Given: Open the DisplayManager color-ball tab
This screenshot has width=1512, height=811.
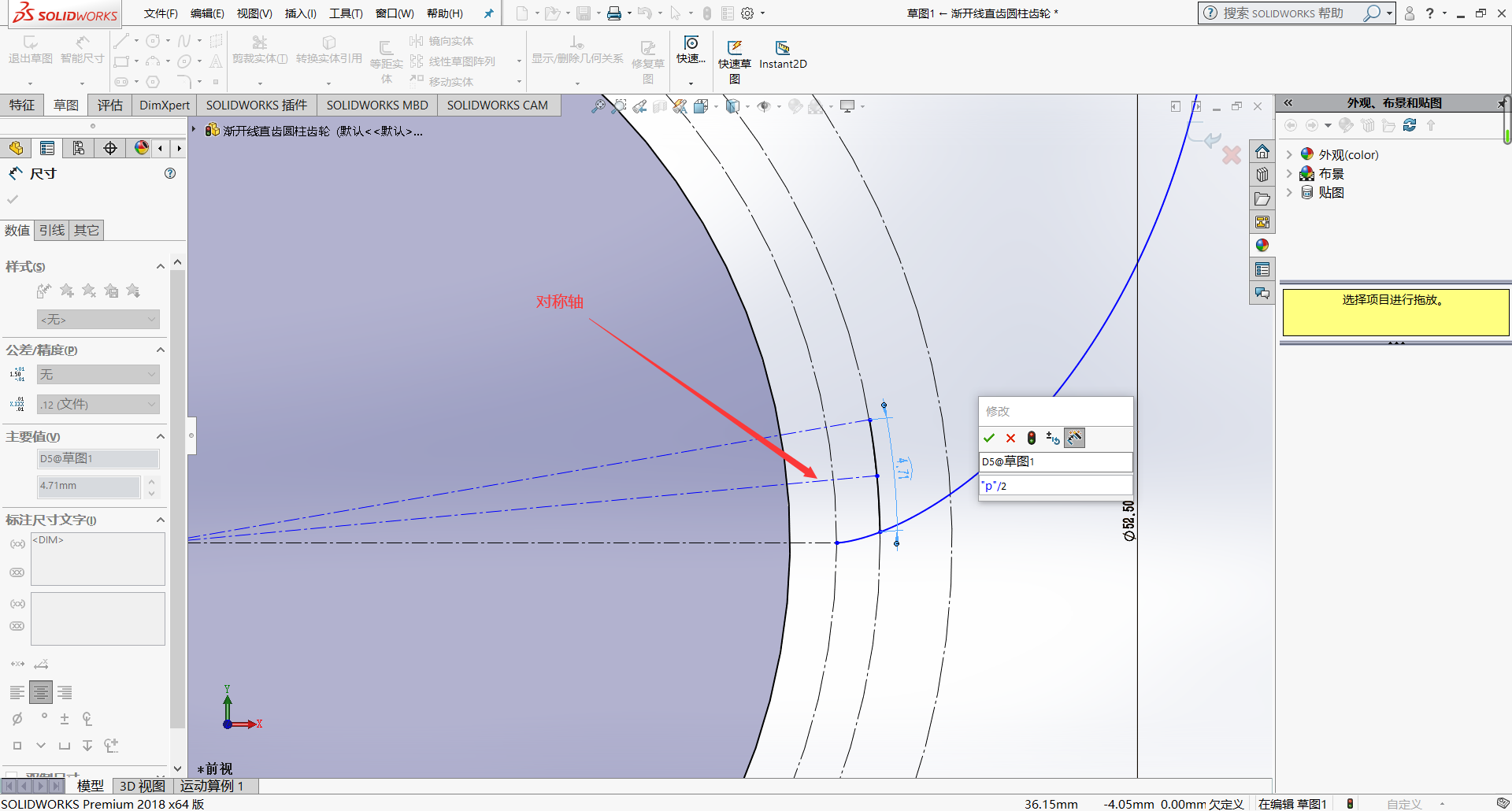Looking at the screenshot, I should [x=141, y=148].
